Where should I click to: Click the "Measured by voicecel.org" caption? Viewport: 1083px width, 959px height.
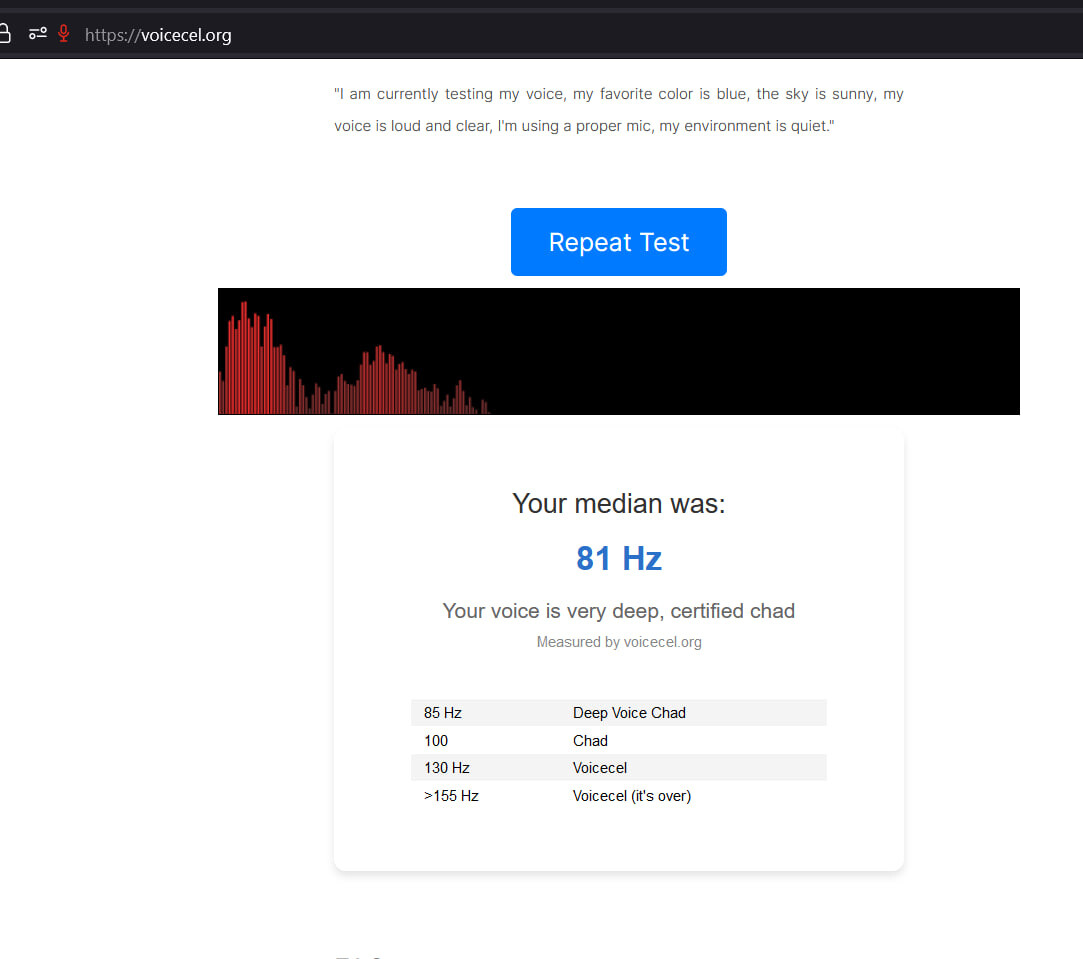pyautogui.click(x=618, y=642)
